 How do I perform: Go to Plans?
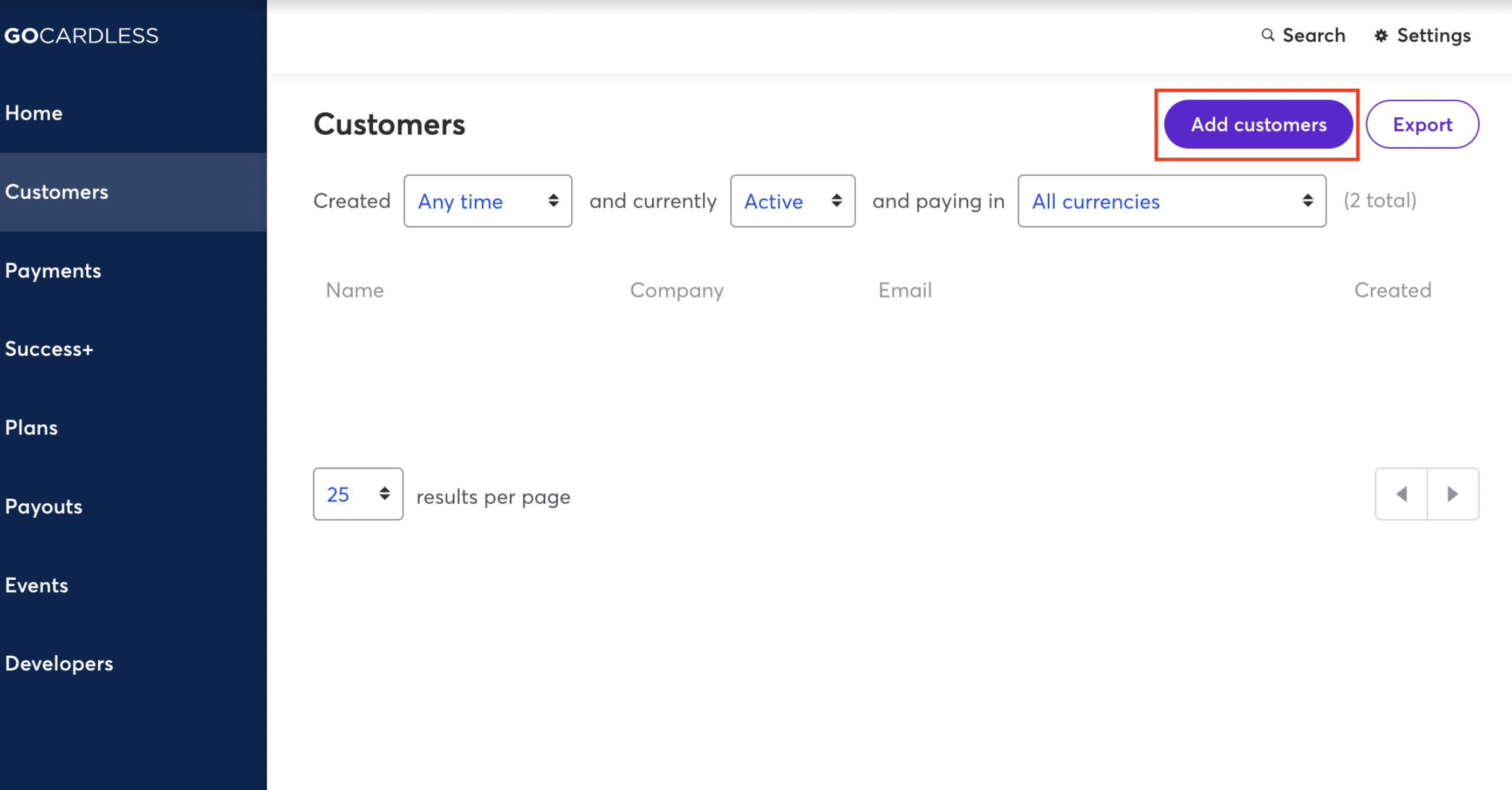tap(133, 427)
